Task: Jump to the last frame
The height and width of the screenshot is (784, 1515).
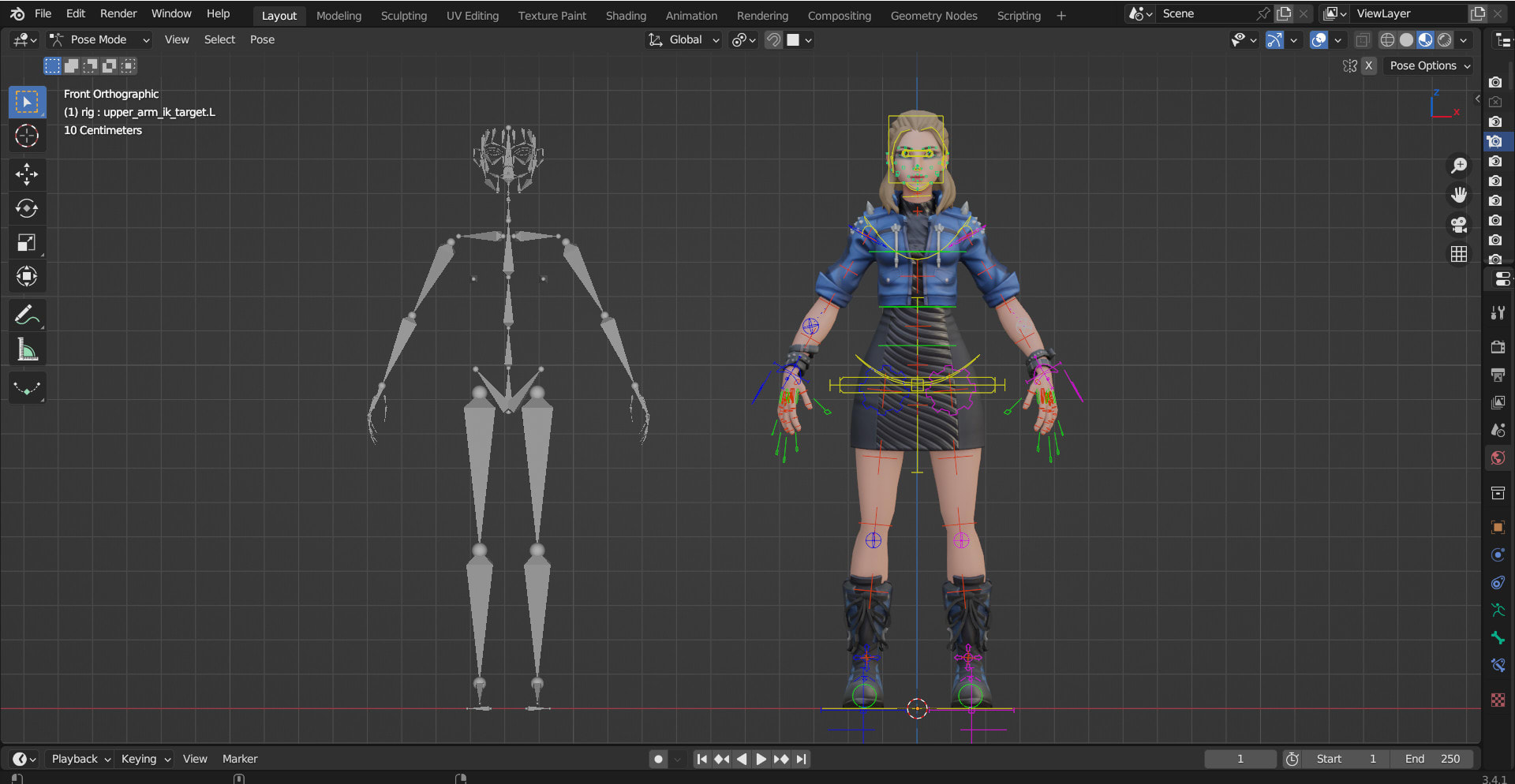Action: (801, 759)
